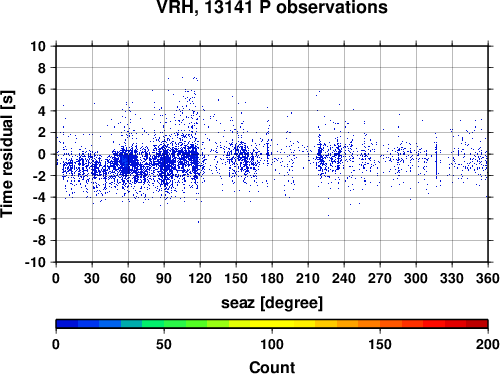The width and height of the screenshot is (500, 374).
Task: Click the orange colorbar section near 150
Action: point(380,324)
